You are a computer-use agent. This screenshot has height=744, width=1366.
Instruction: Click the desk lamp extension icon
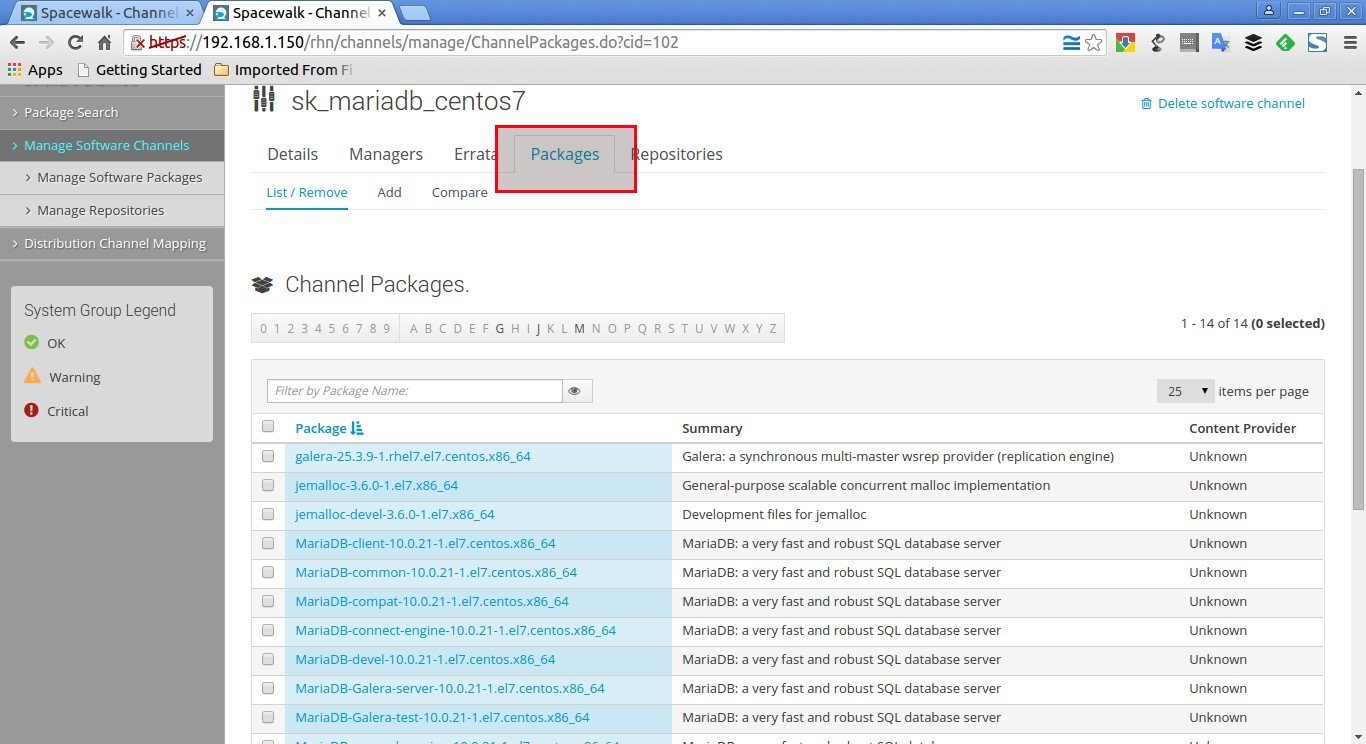[x=1157, y=43]
